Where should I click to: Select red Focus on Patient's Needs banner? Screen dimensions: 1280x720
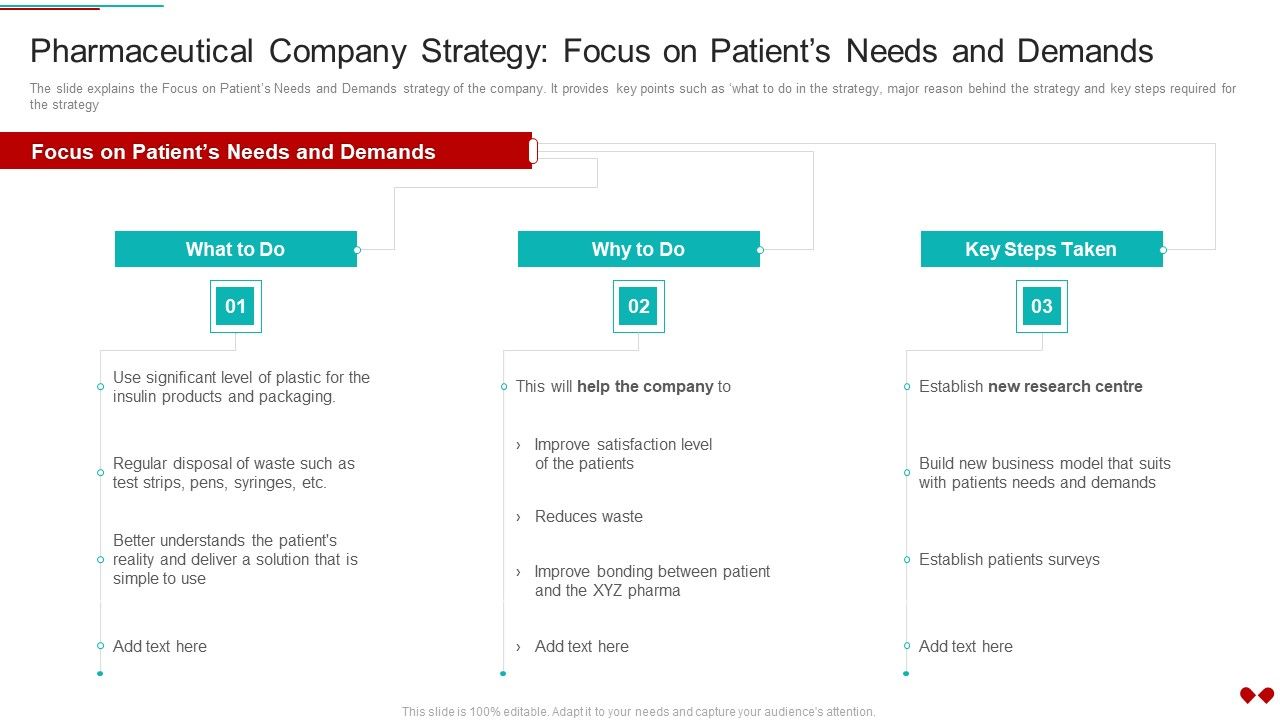(x=266, y=151)
